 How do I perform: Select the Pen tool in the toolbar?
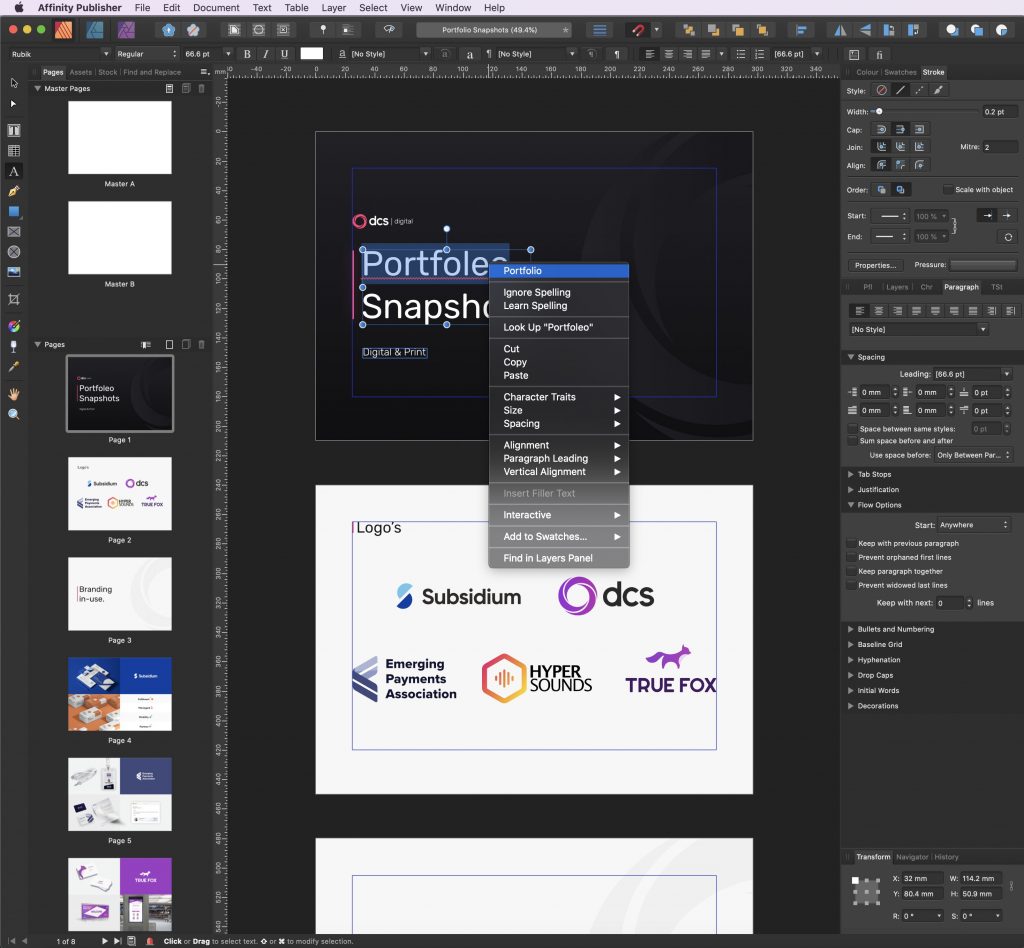pos(14,191)
